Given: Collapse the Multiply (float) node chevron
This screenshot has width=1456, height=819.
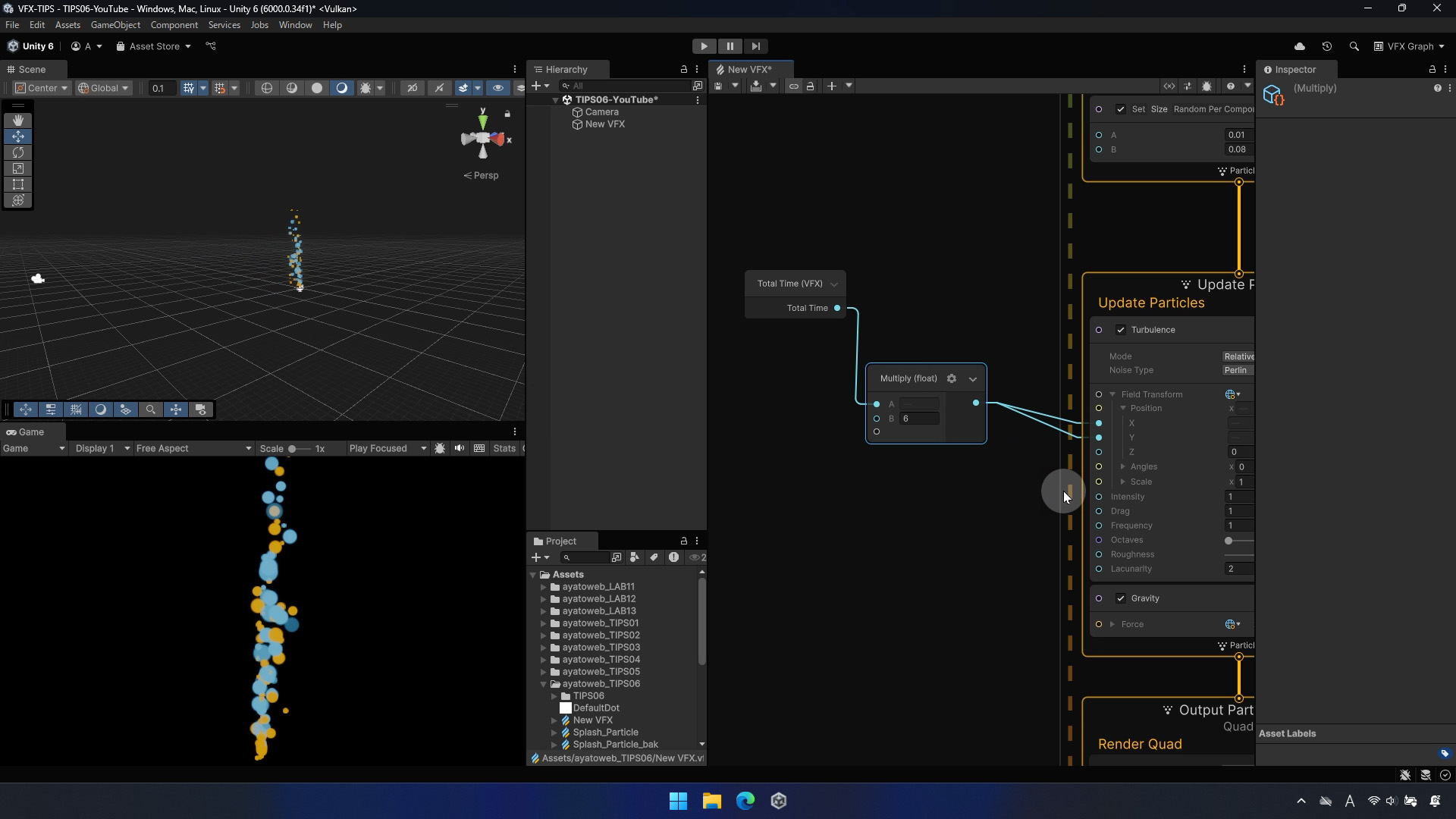Looking at the screenshot, I should click(x=973, y=379).
